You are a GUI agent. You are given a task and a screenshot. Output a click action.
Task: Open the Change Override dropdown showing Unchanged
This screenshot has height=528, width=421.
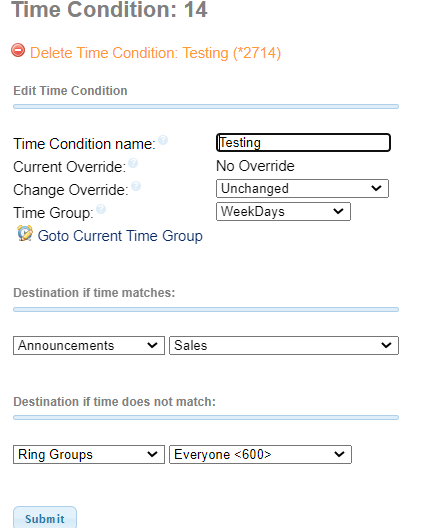point(302,189)
